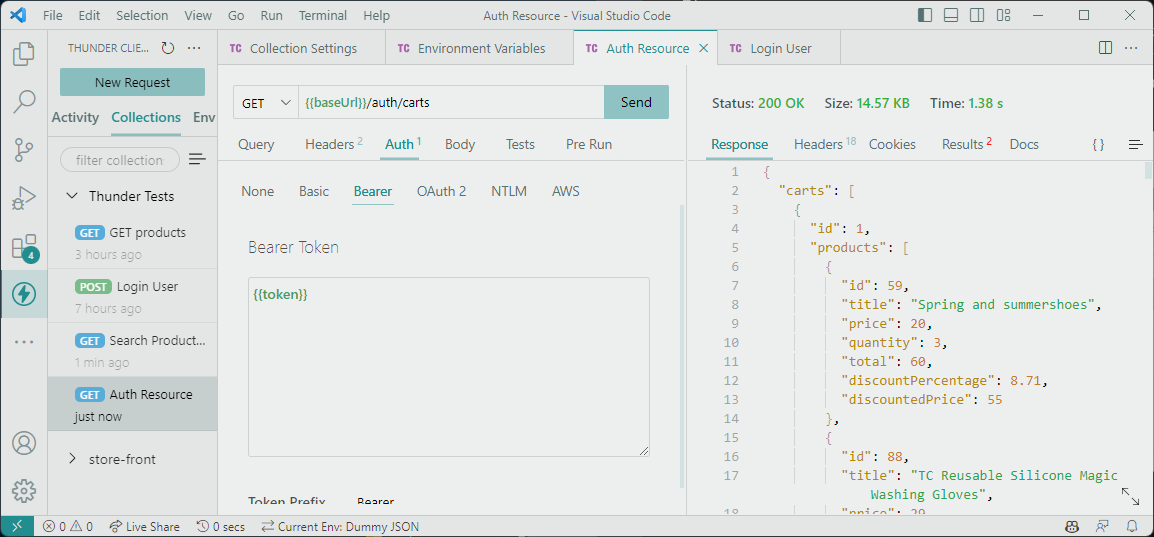Select OAuth 2 auth type
The height and width of the screenshot is (537, 1154).
tap(442, 192)
